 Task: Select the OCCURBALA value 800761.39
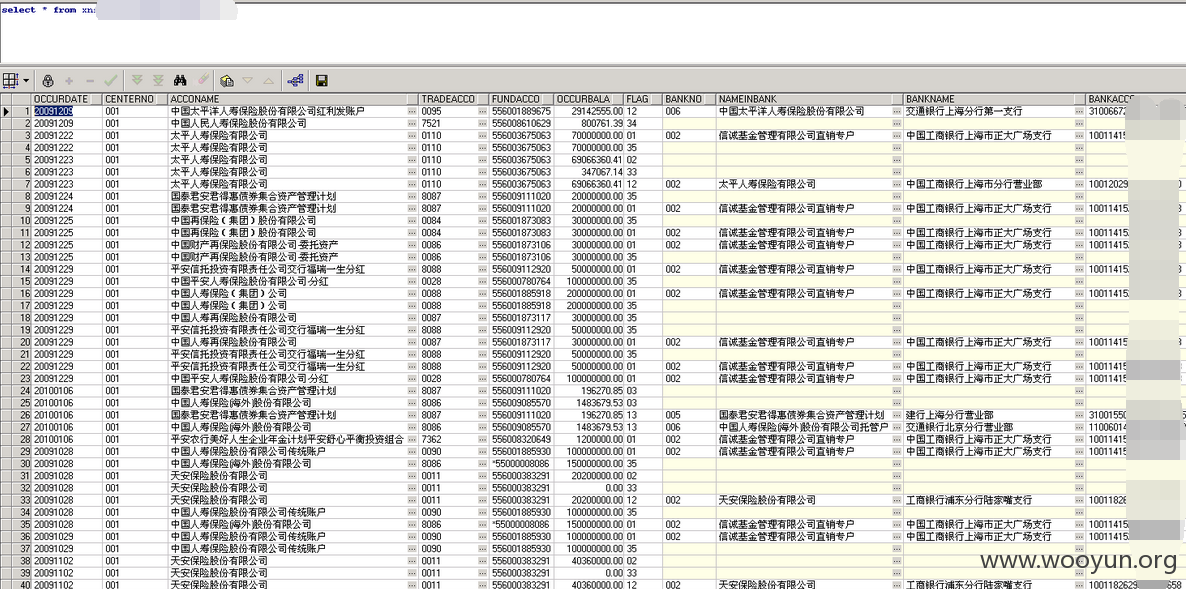[x=588, y=123]
